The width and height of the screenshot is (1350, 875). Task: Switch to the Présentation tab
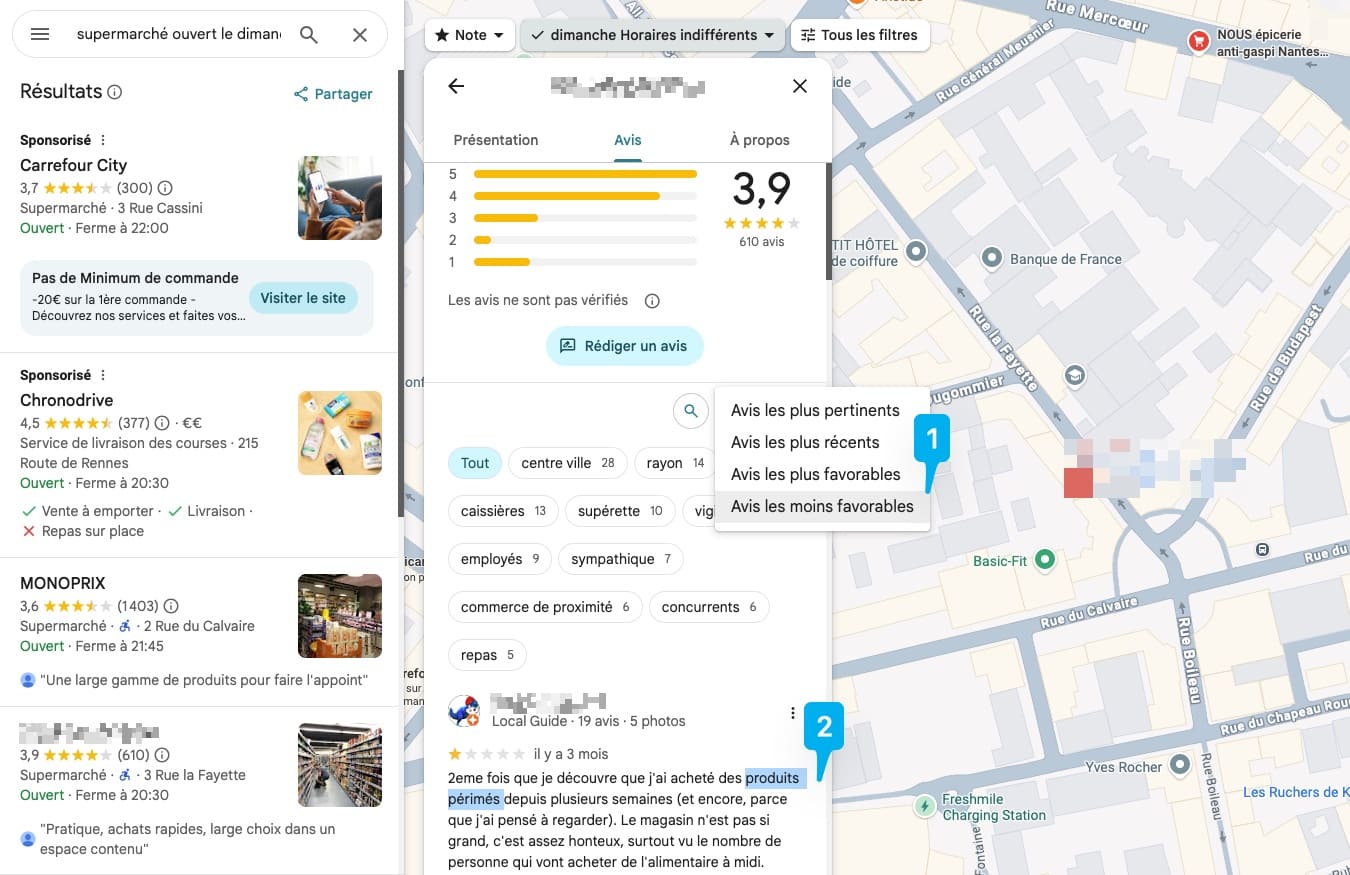point(496,140)
